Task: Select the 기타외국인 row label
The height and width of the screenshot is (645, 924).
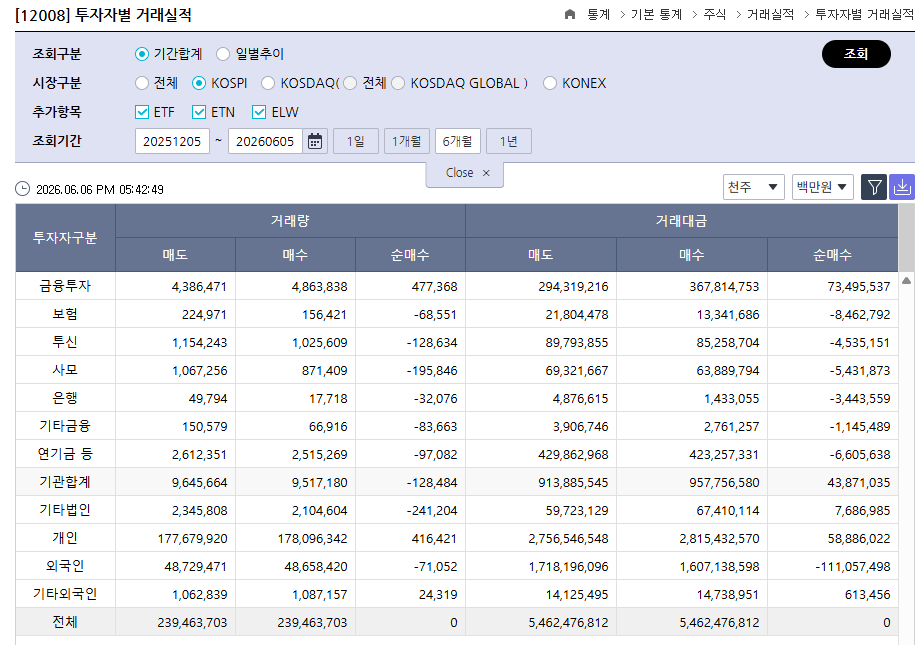Action: (65, 594)
